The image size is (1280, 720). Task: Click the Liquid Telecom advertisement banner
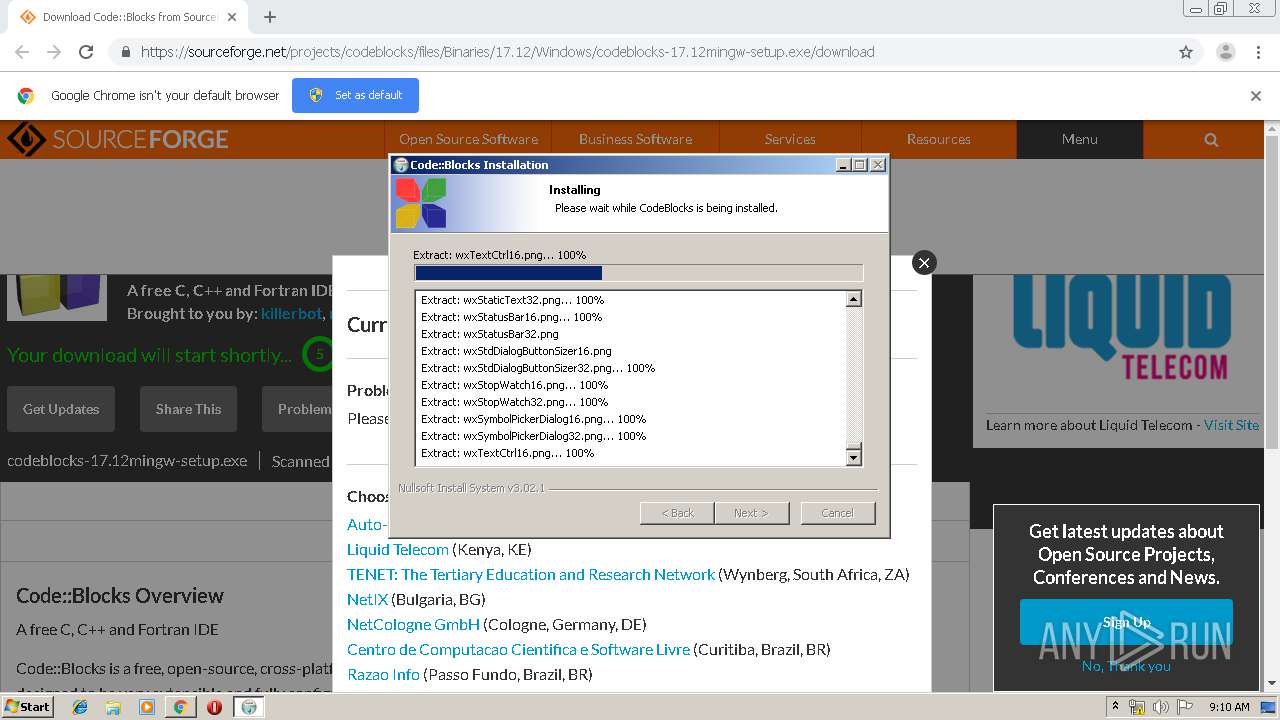(1120, 330)
